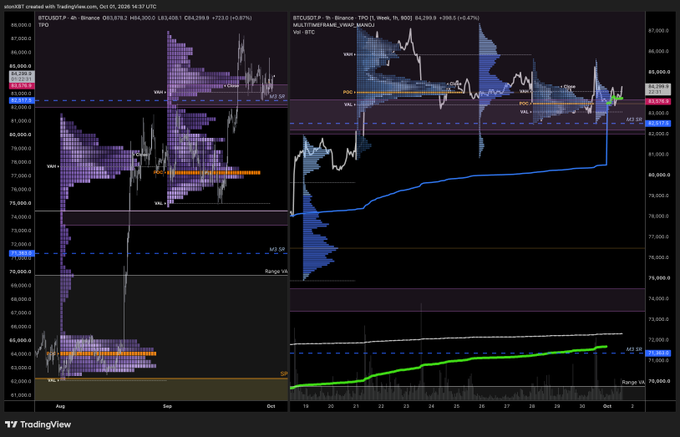Click the 65,000.0 label on left price axis
The width and height of the screenshot is (680, 437).
[x=21, y=340]
